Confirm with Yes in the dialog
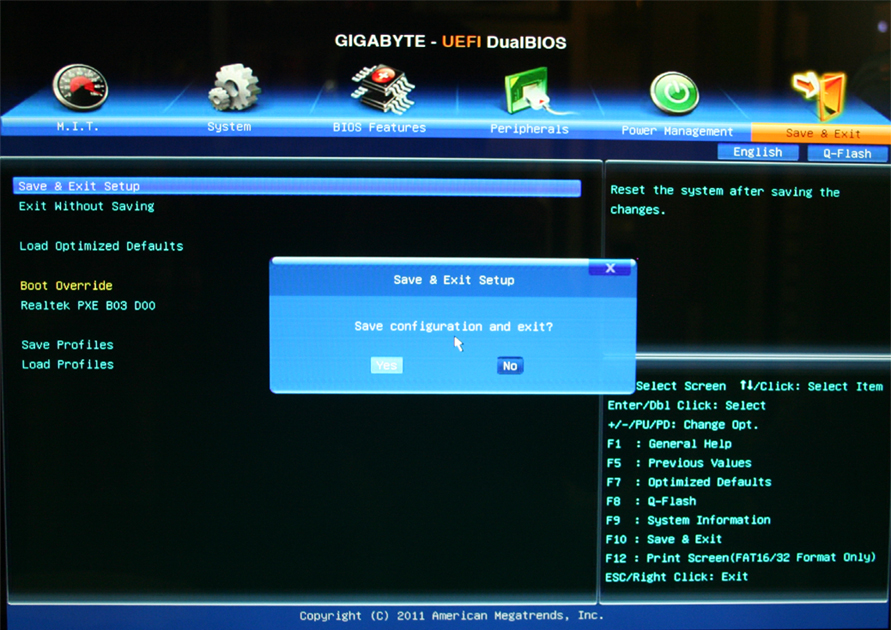This screenshot has height=630, width=891. click(386, 365)
